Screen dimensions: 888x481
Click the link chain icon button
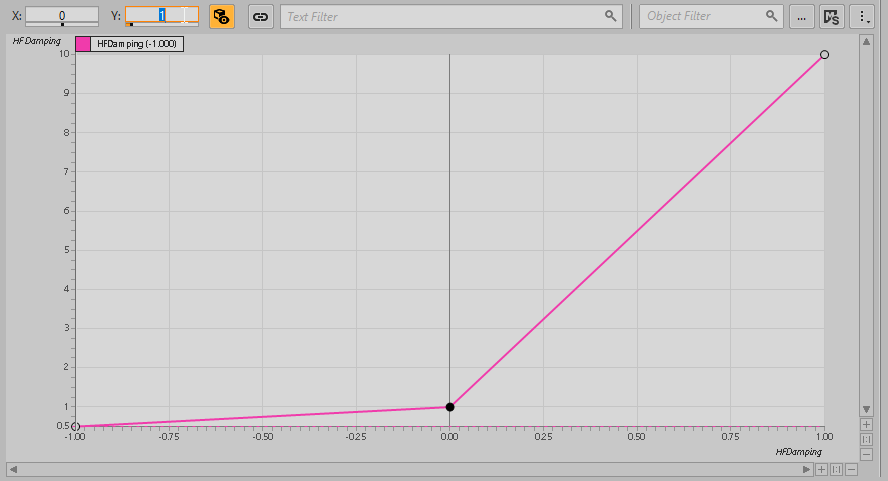[x=260, y=16]
